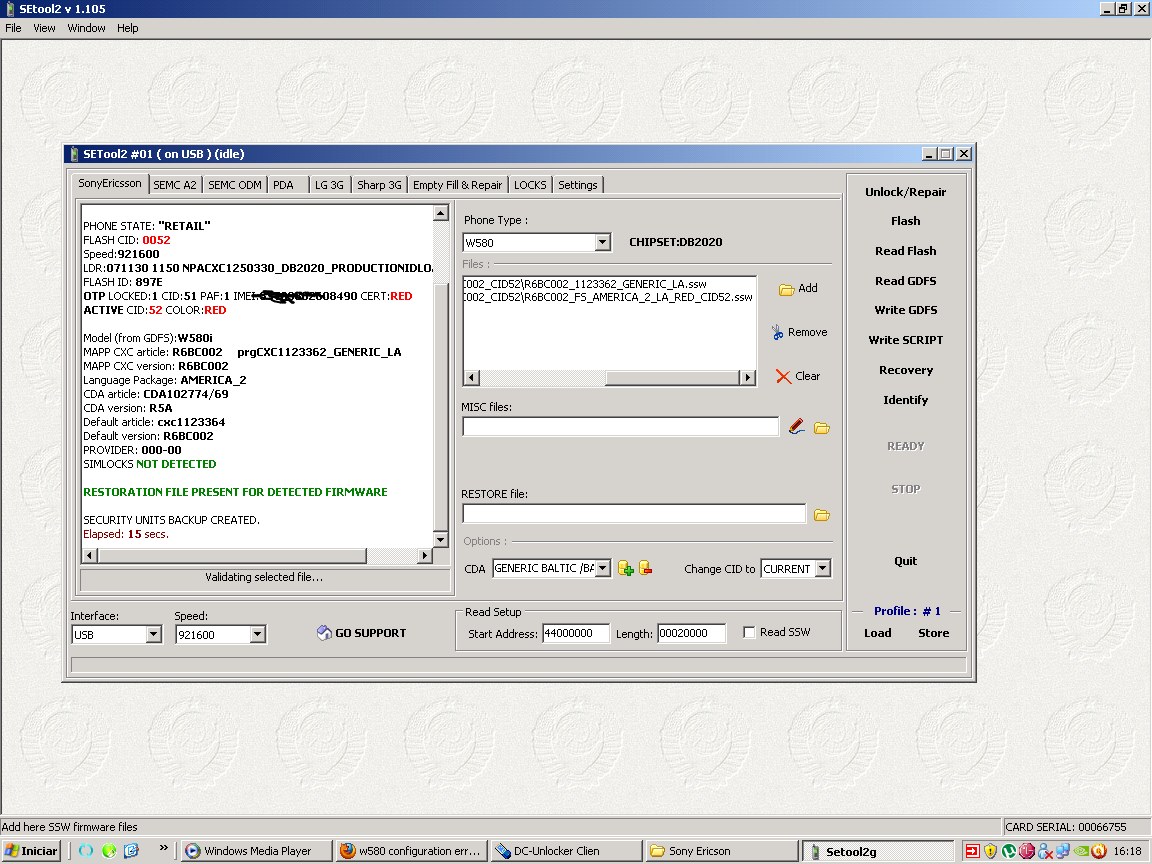Click Files list horizontal scrollbar left arrow
Screen dimensions: 1152x864
point(472,378)
